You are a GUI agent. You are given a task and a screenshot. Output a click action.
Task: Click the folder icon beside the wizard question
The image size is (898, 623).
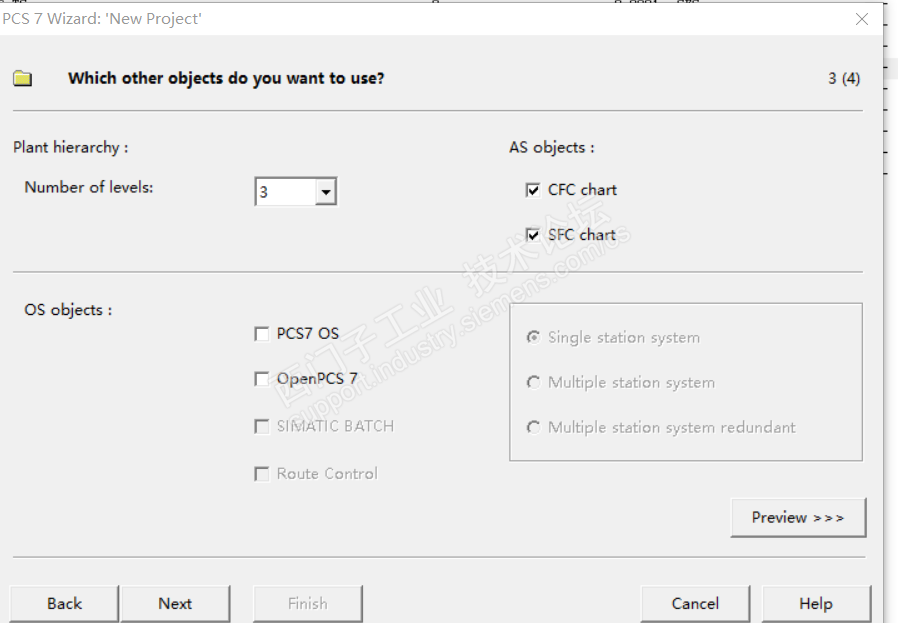pyautogui.click(x=22, y=78)
